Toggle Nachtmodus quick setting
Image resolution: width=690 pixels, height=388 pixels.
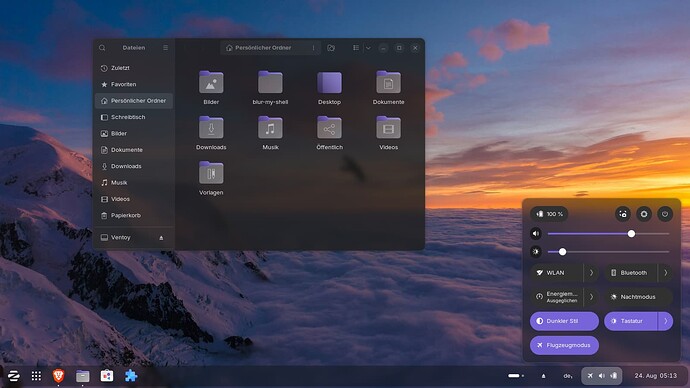point(639,297)
